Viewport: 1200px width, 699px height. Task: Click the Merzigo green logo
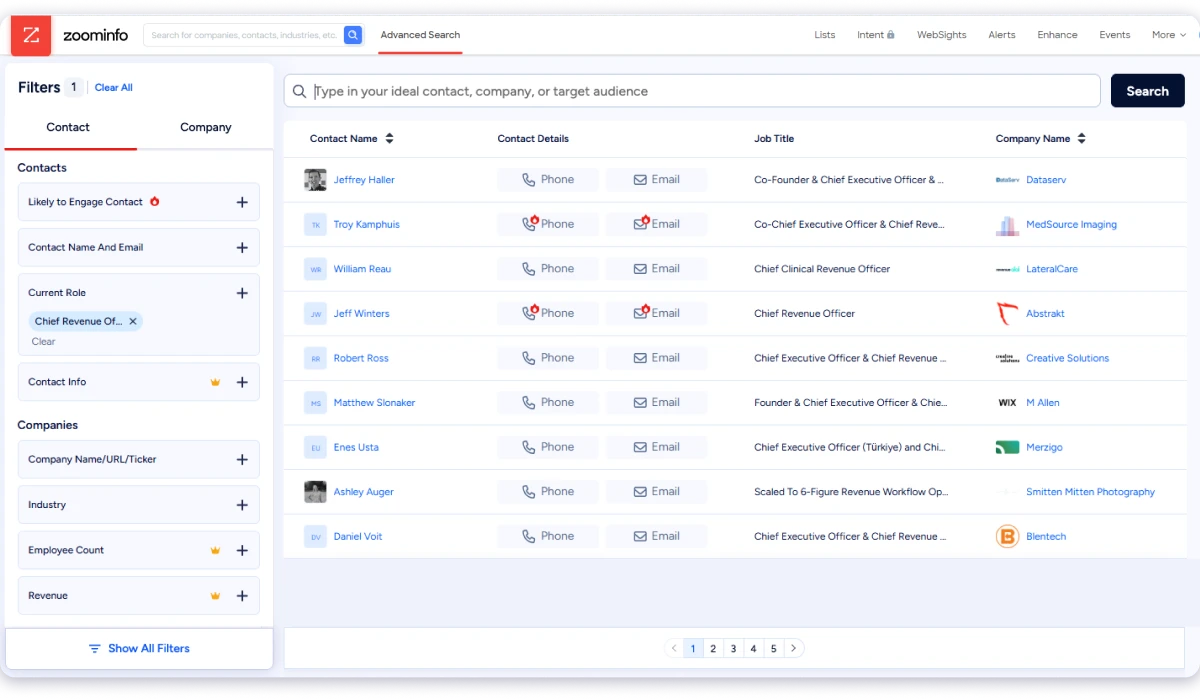[x=1007, y=447]
